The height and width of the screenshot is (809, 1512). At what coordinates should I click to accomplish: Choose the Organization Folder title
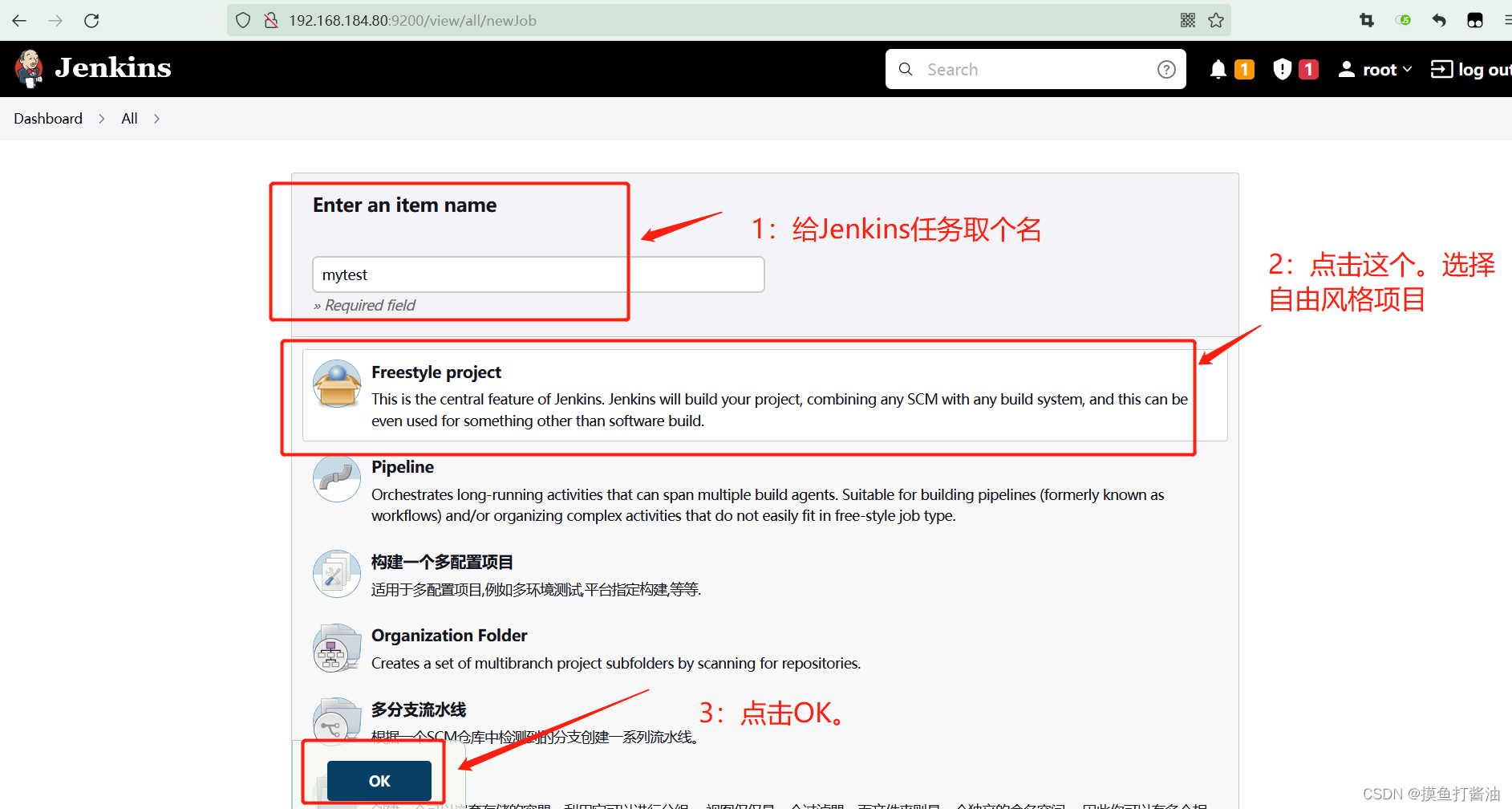[x=449, y=636]
